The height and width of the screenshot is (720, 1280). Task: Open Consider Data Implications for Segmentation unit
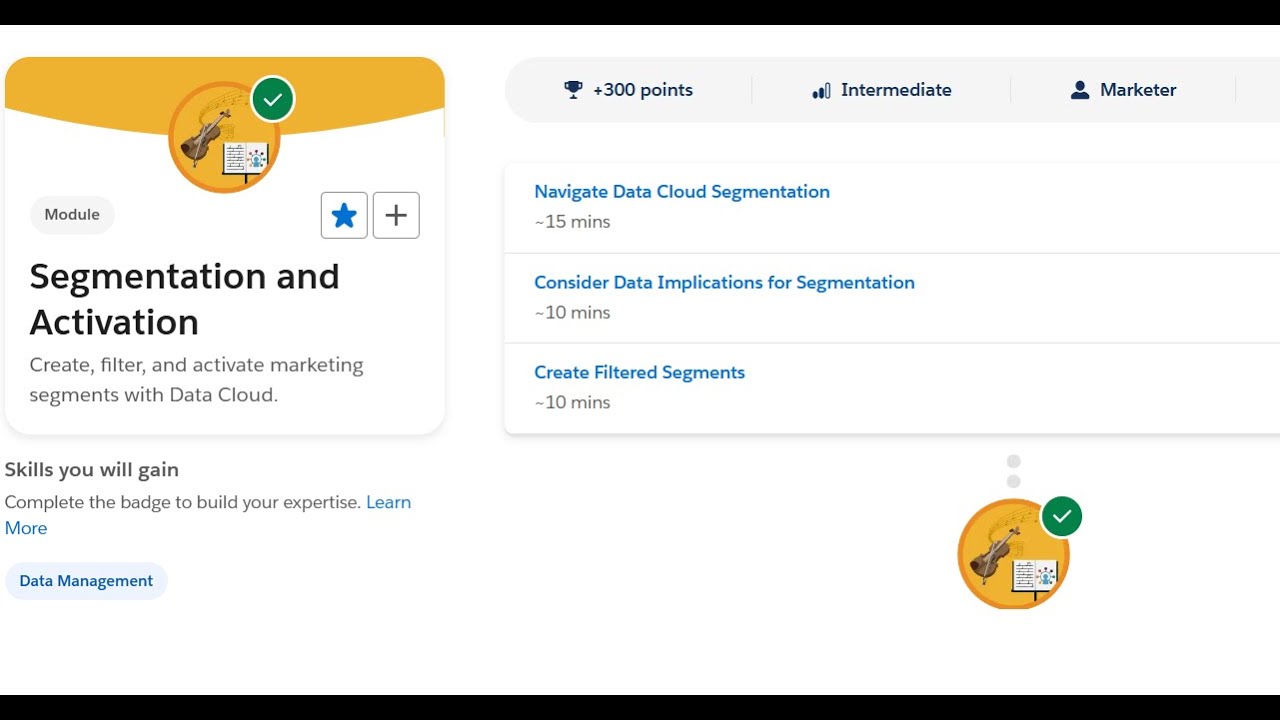pos(724,282)
